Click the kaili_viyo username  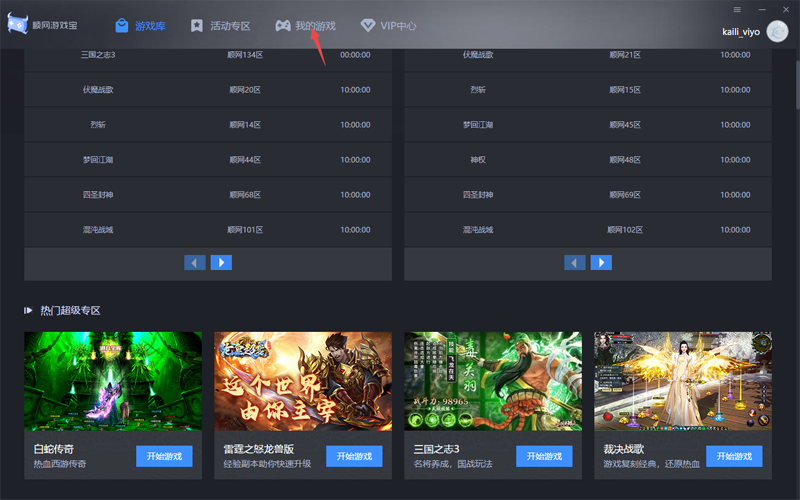[741, 32]
